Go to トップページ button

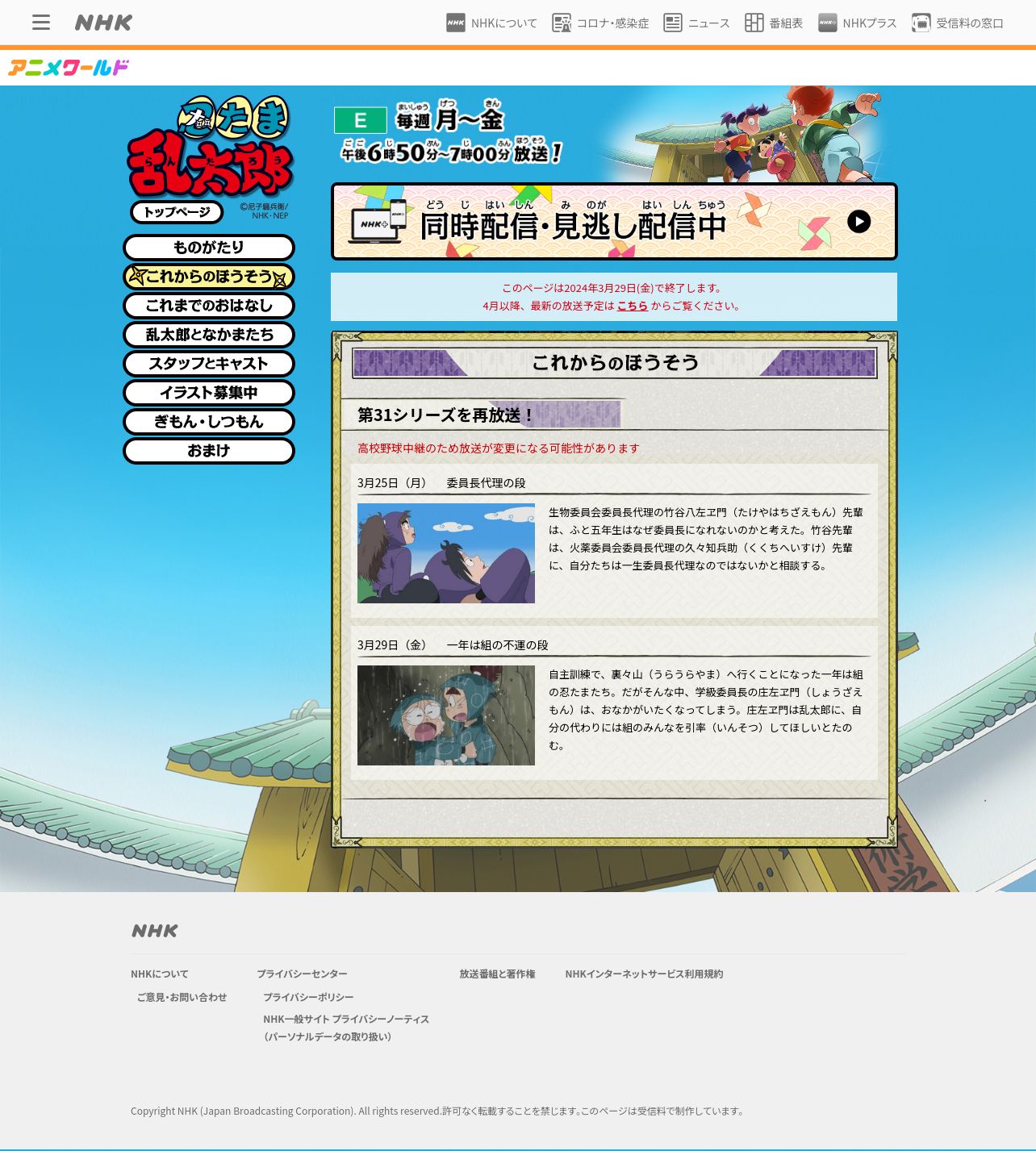coord(177,212)
